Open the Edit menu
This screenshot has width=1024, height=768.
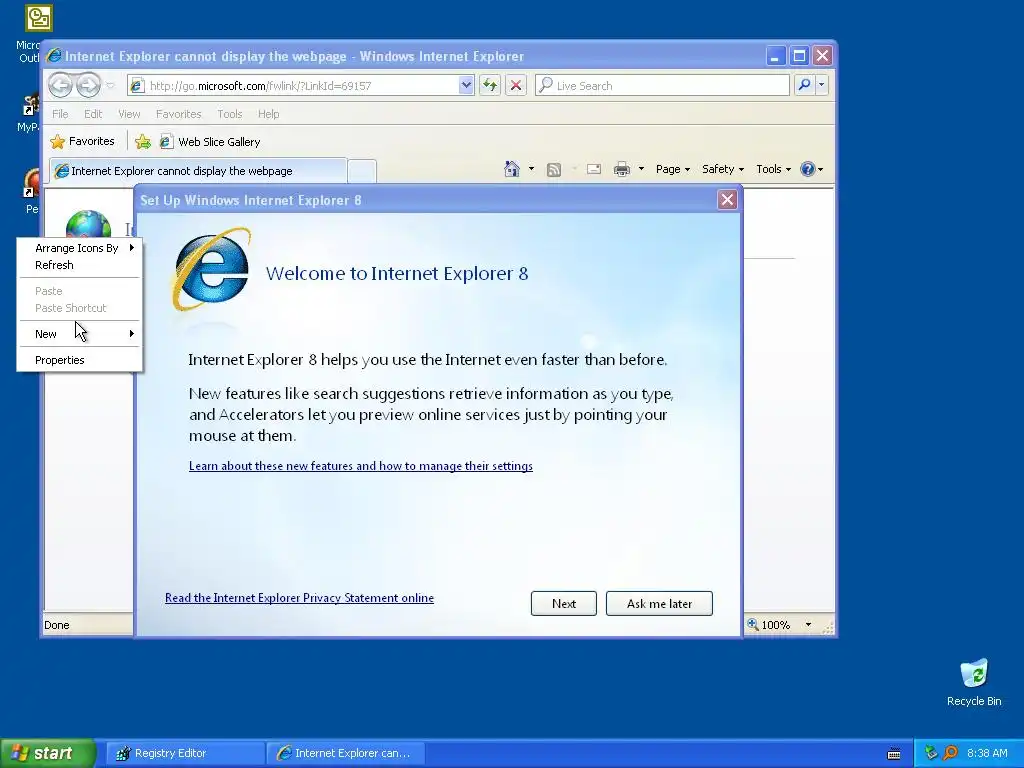pos(93,114)
